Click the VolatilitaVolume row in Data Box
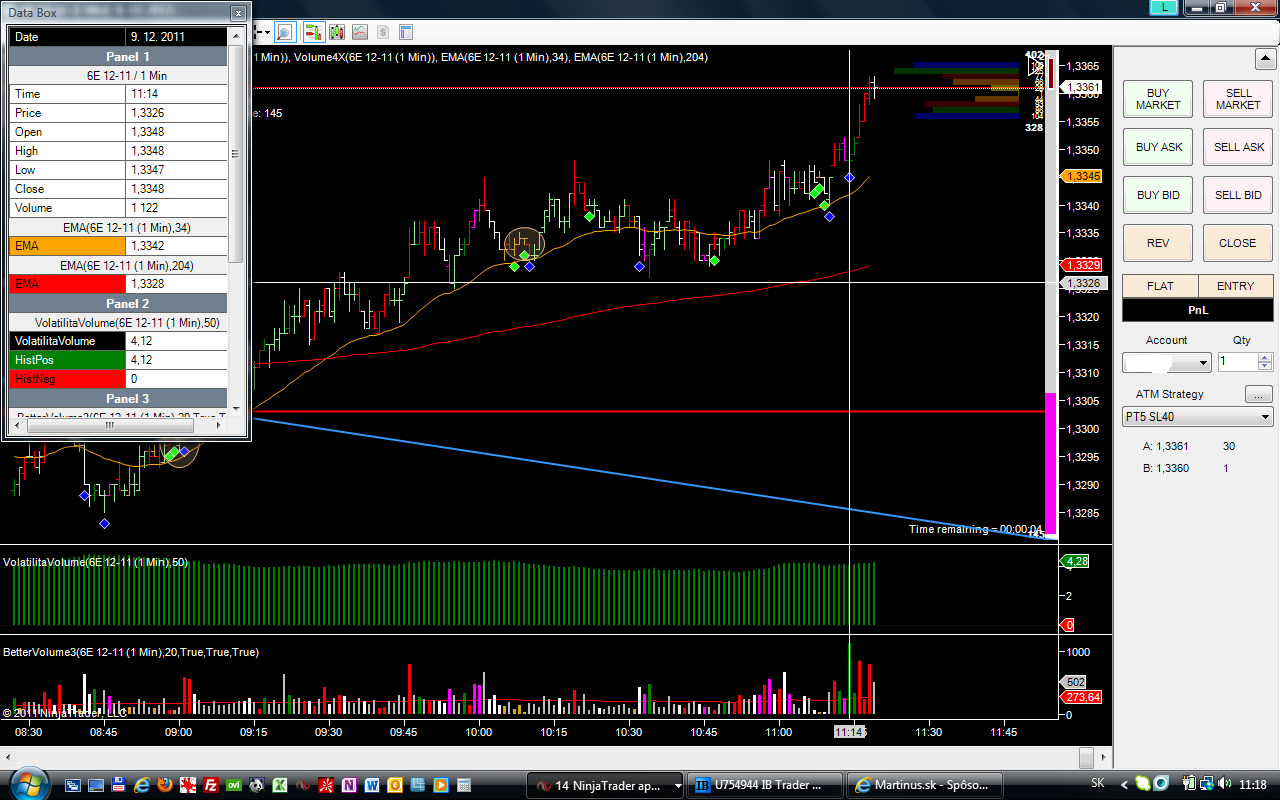Screen dimensions: 1280x800 [x=118, y=341]
